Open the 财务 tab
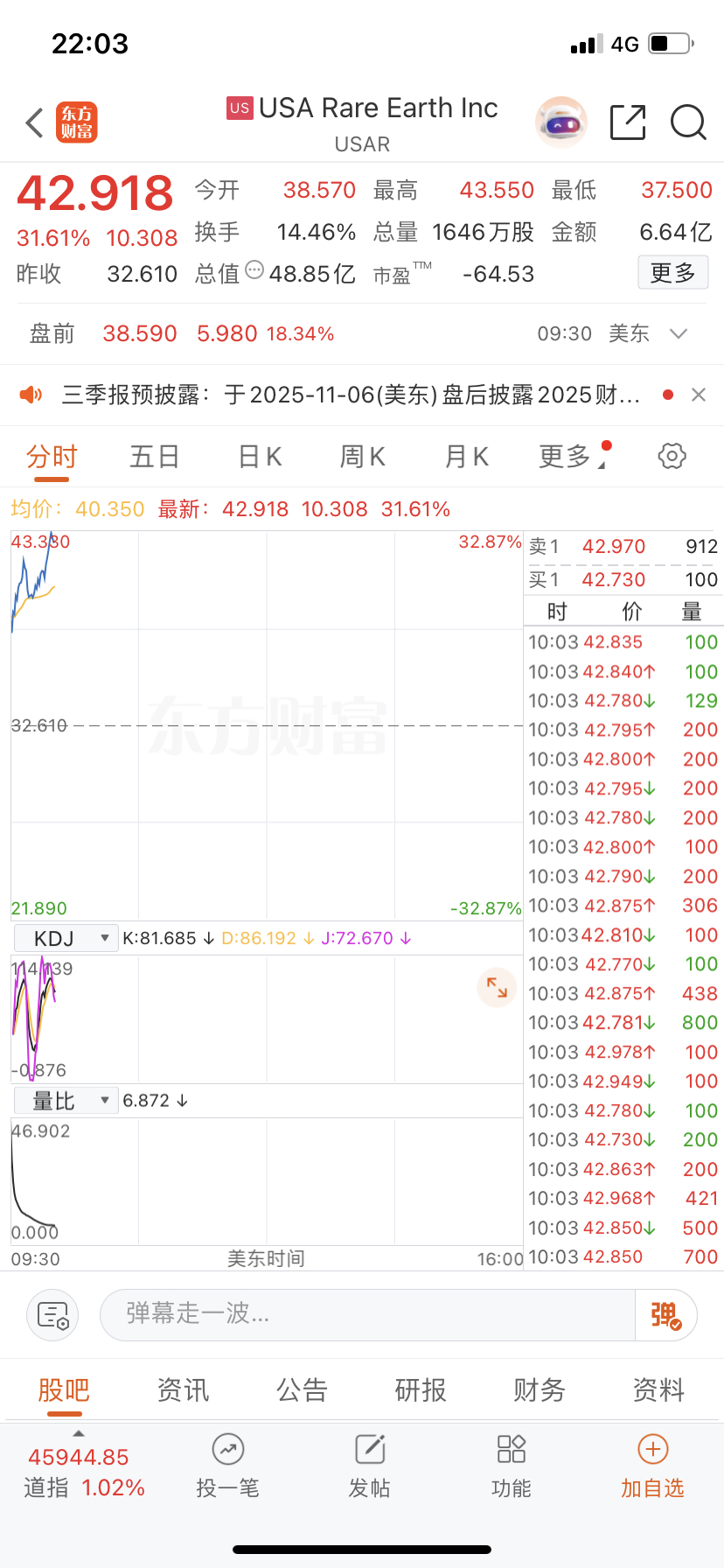Image resolution: width=724 pixels, height=1568 pixels. pos(540,1389)
